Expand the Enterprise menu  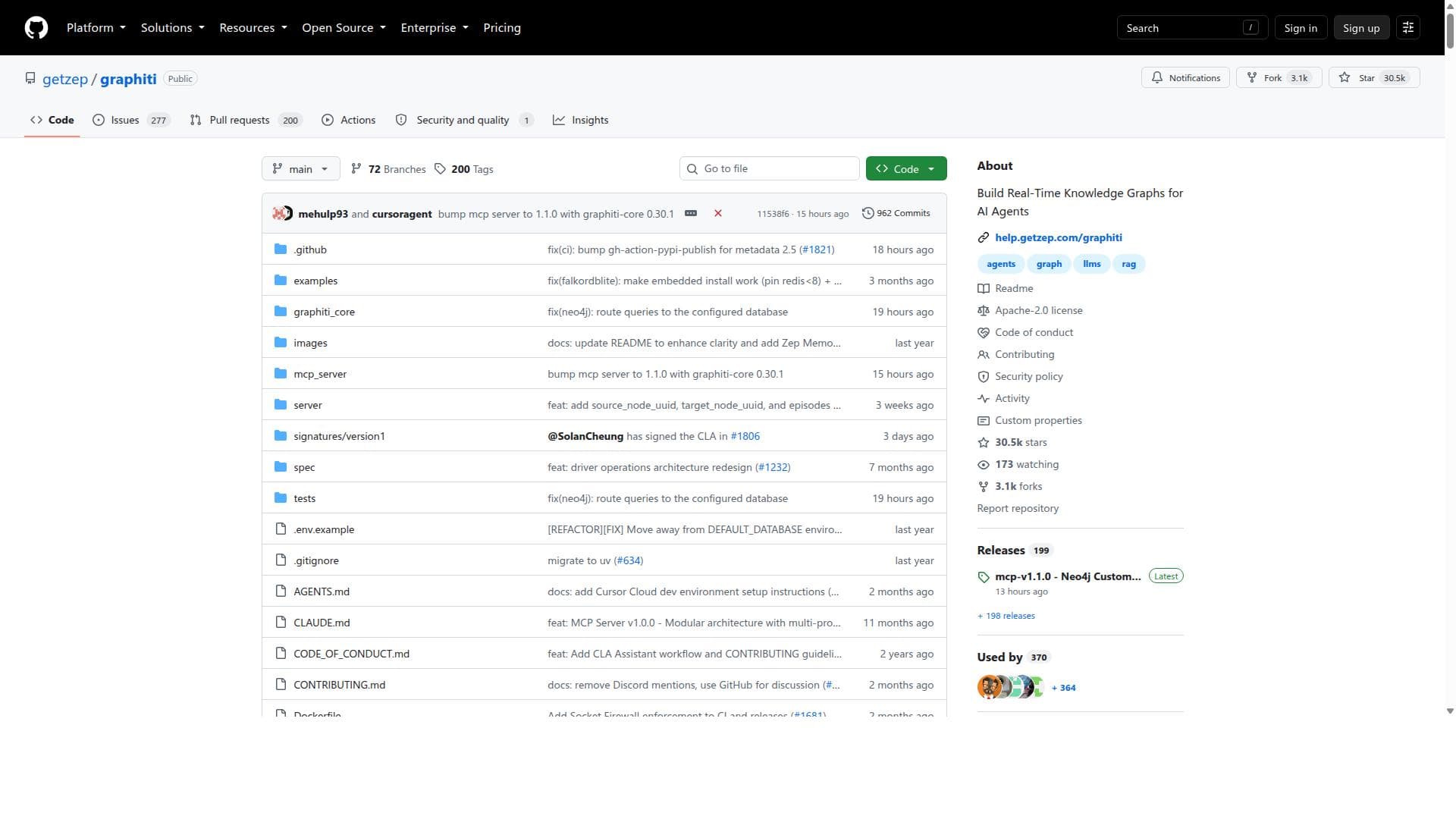point(435,28)
